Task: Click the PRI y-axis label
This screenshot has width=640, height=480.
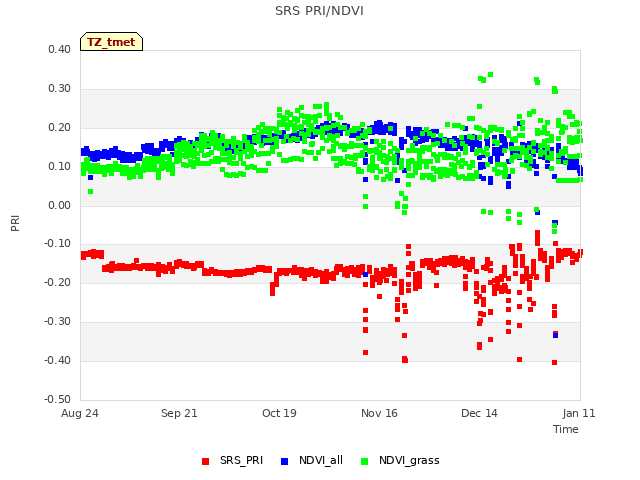Action: (x=15, y=224)
